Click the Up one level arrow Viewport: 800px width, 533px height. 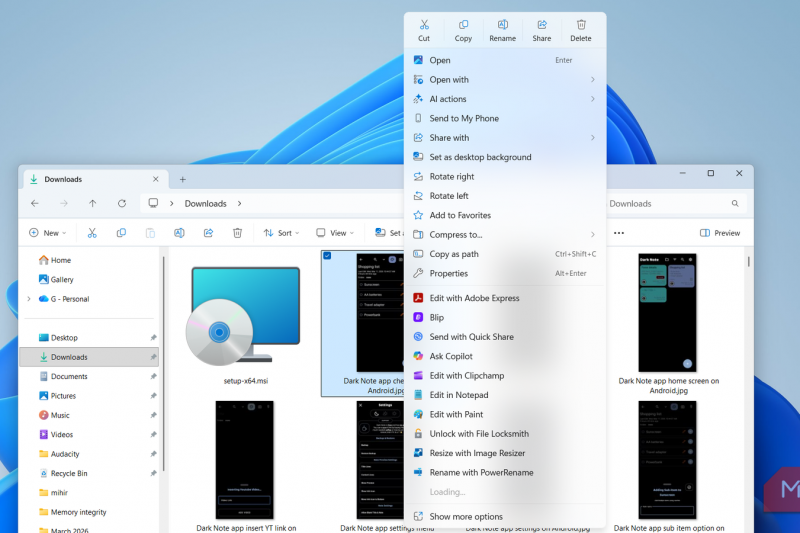point(92,204)
